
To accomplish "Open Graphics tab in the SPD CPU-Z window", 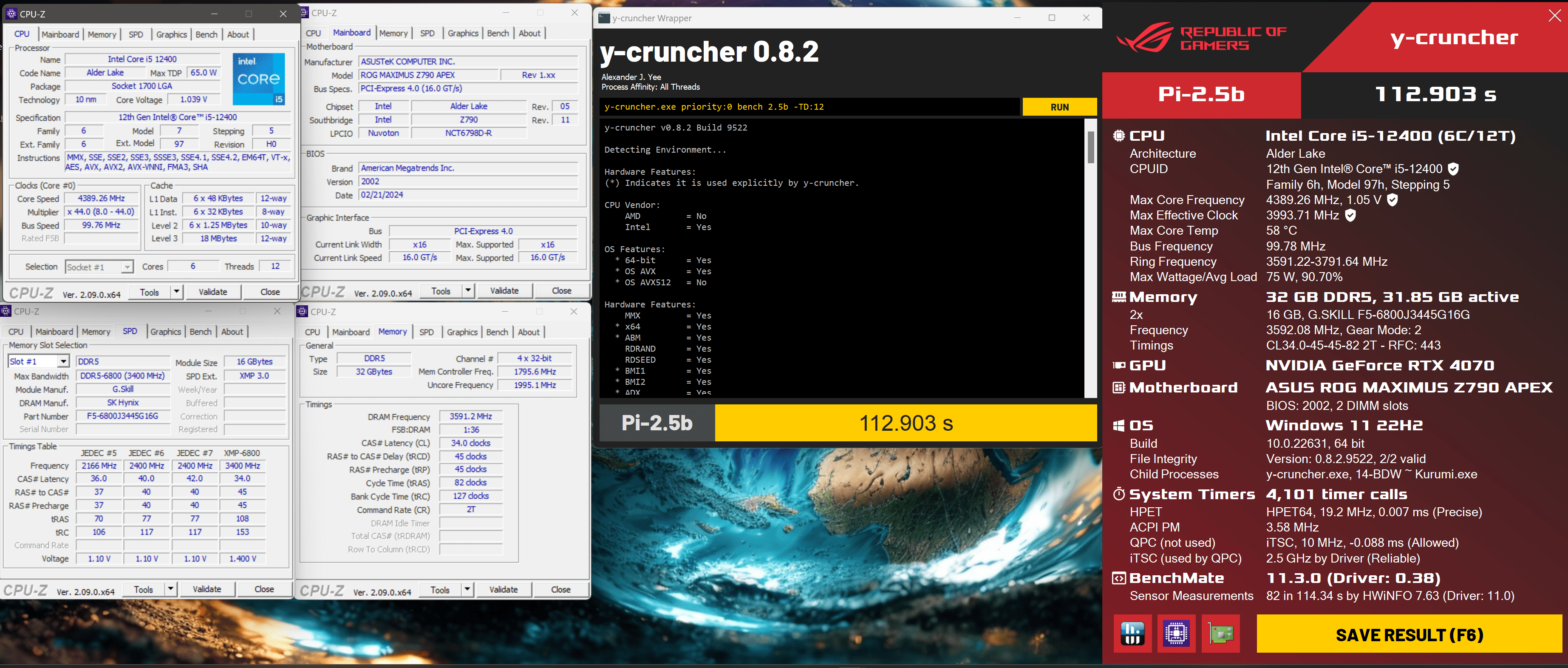I will pos(166,331).
